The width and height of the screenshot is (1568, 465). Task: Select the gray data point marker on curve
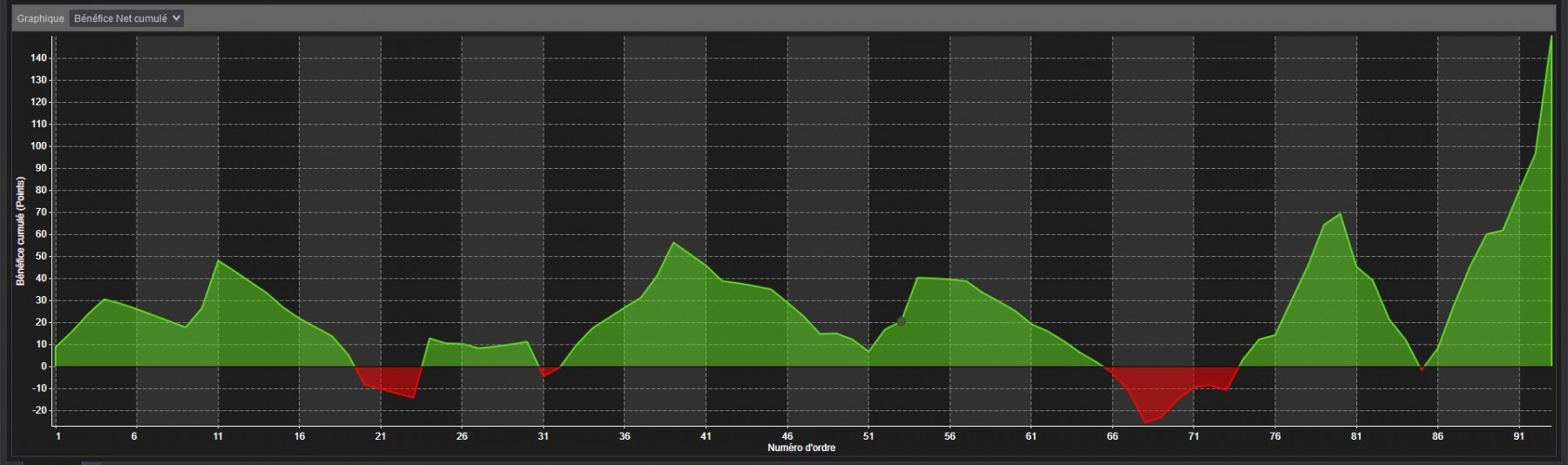(x=901, y=321)
